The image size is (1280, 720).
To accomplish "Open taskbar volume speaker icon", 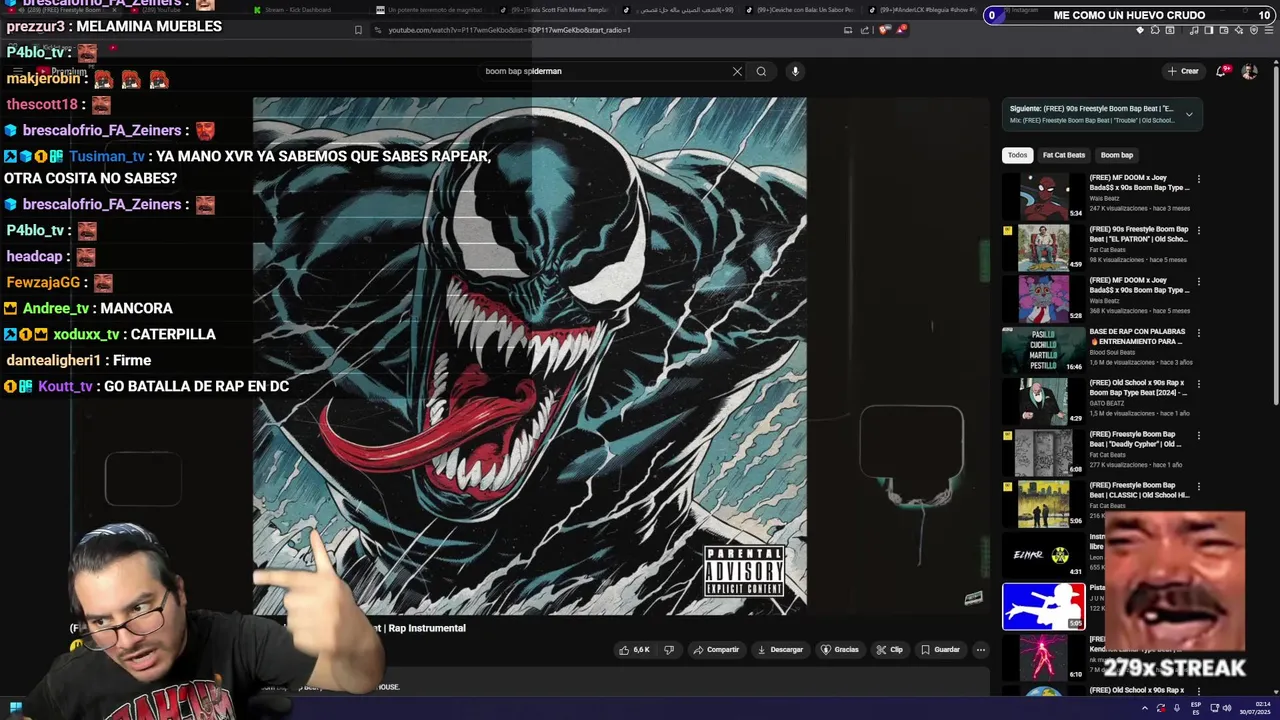I will 1227,708.
